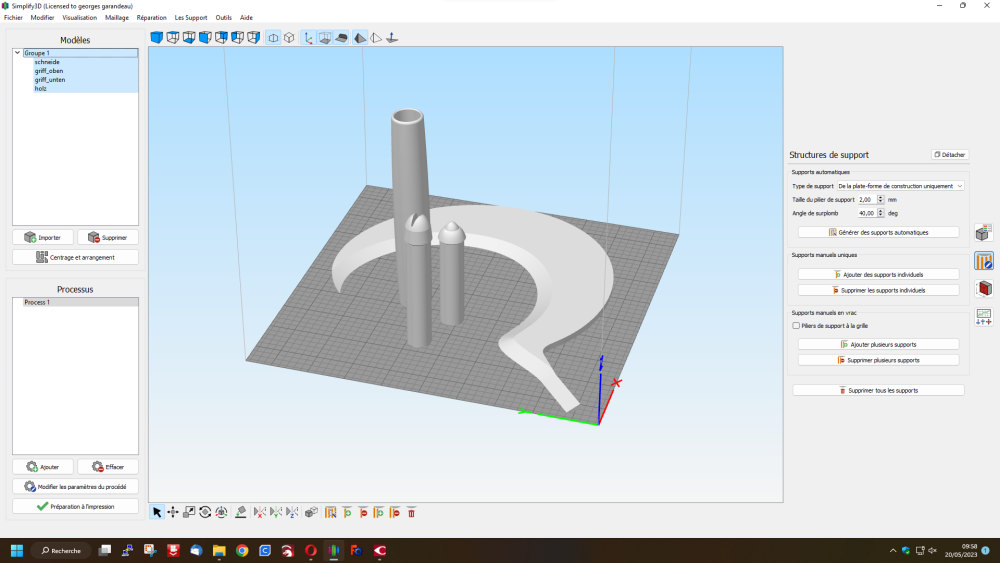Switch to solid blue cube default view
The image size is (1000, 563).
tap(156, 38)
